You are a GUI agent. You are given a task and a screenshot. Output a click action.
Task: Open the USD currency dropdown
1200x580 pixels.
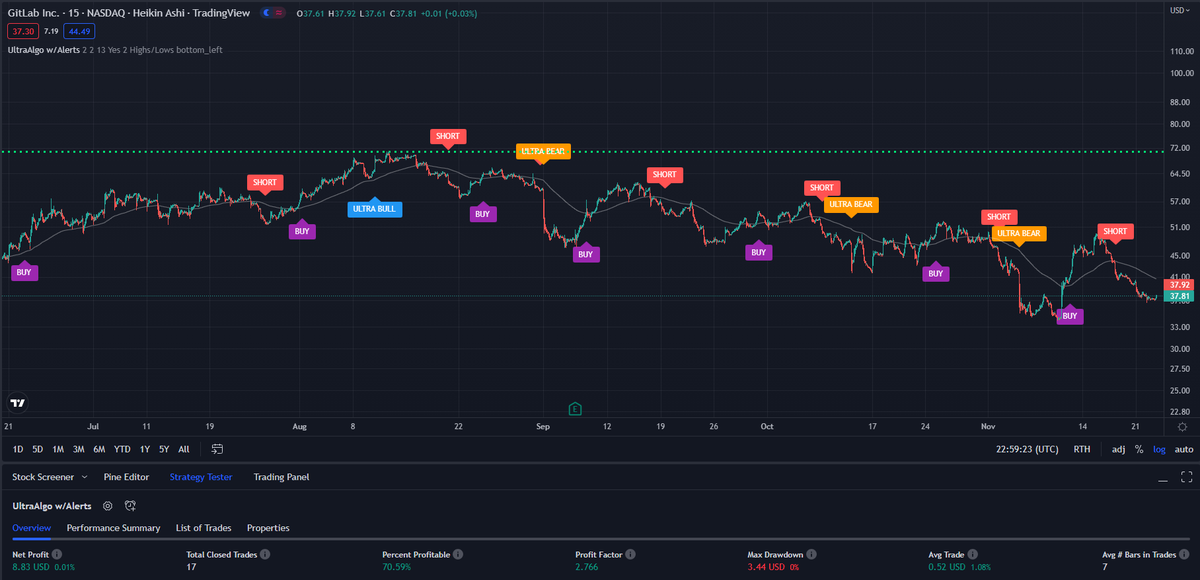click(1180, 9)
